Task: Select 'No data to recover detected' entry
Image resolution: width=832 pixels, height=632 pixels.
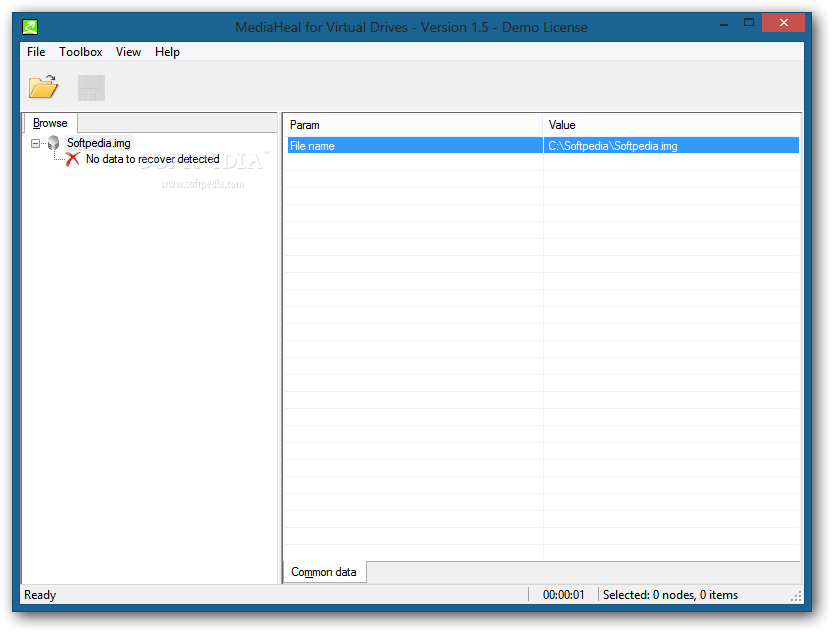Action: click(153, 159)
